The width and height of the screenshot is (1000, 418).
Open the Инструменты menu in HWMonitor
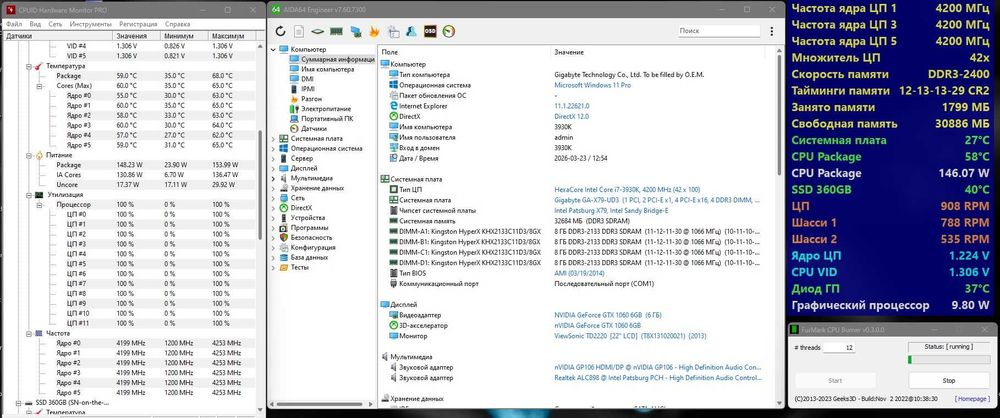(x=91, y=24)
